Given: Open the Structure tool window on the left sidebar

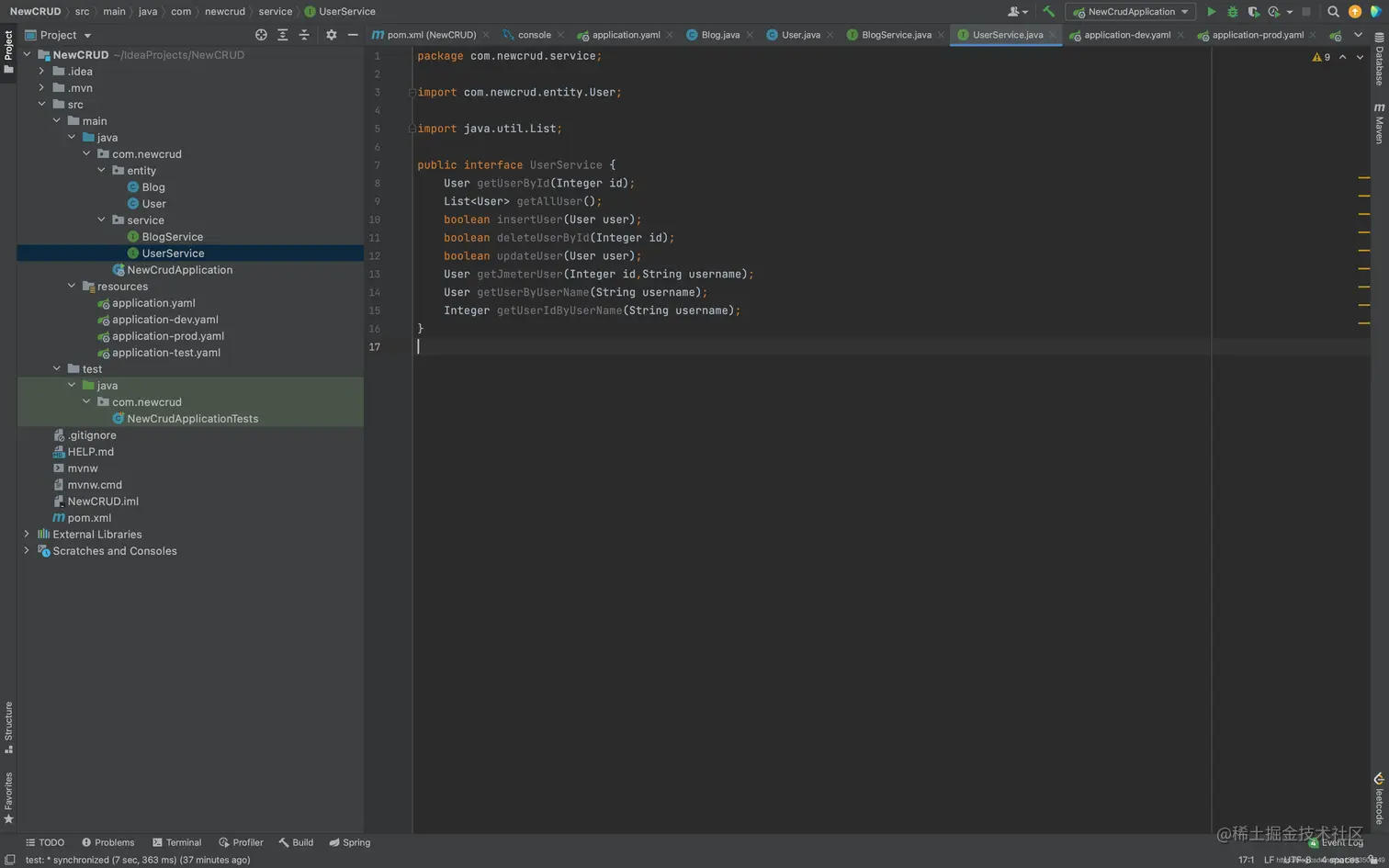Looking at the screenshot, I should tap(8, 727).
